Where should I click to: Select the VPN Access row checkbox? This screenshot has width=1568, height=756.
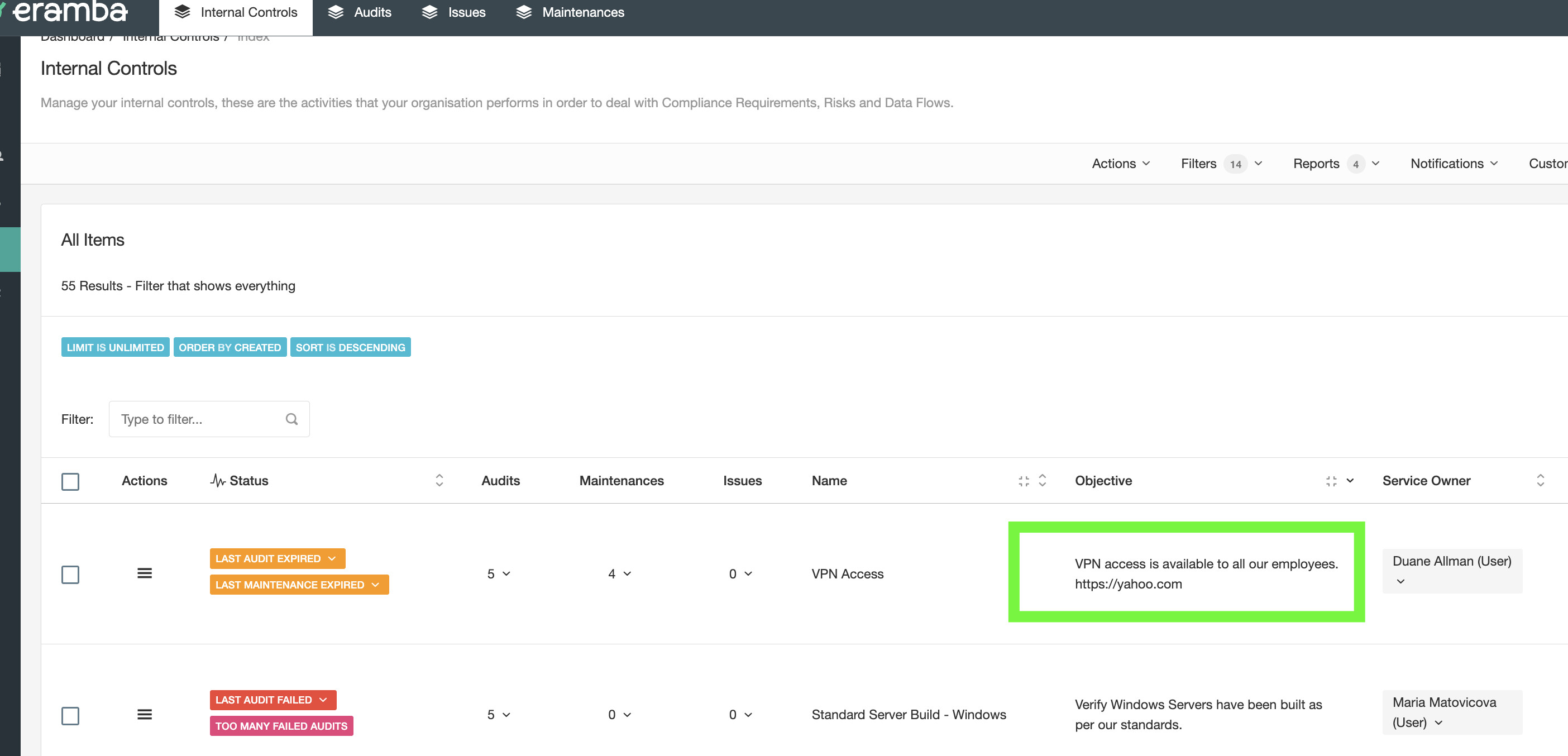(x=70, y=574)
